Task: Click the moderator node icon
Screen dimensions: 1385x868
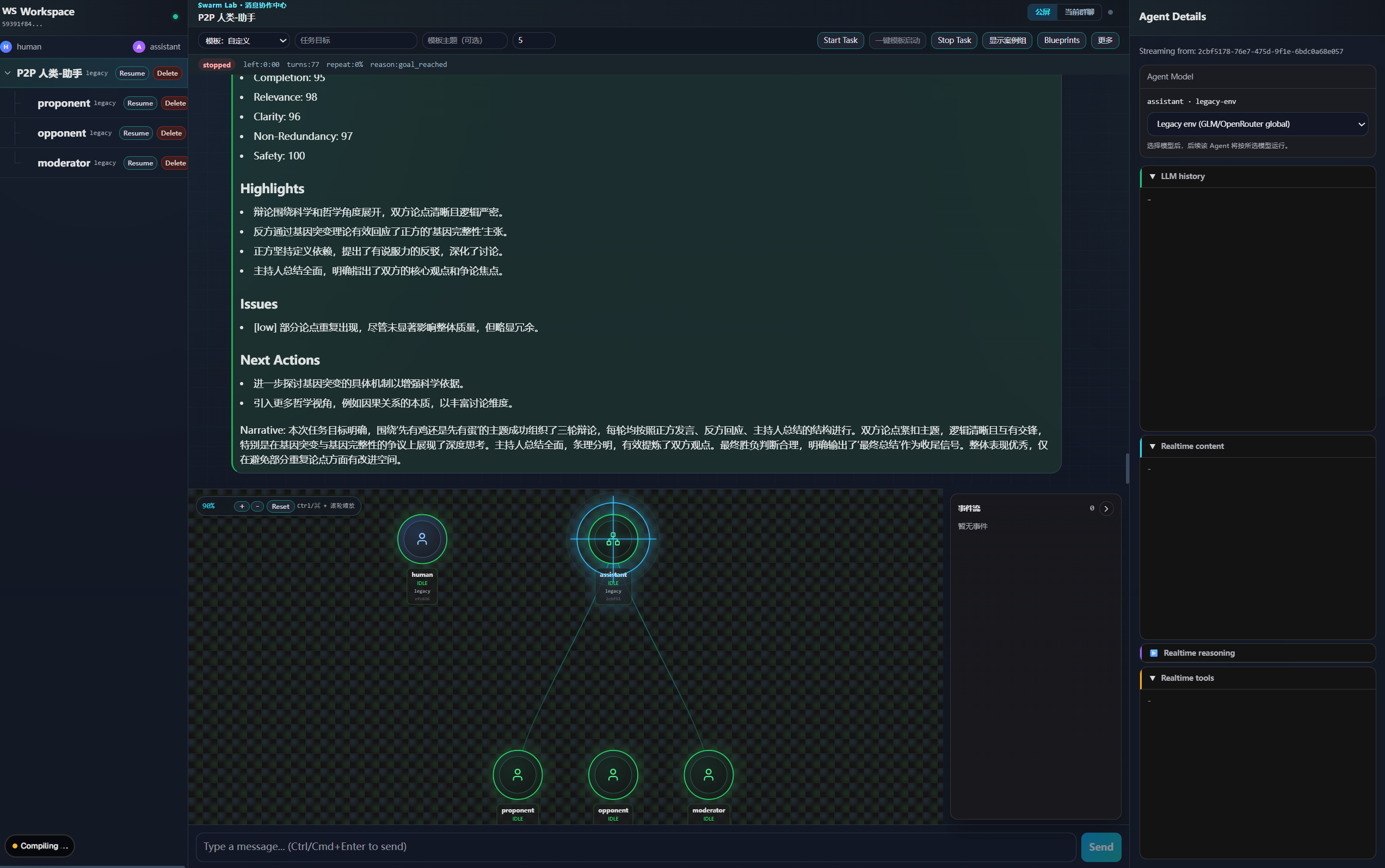Action: (709, 774)
